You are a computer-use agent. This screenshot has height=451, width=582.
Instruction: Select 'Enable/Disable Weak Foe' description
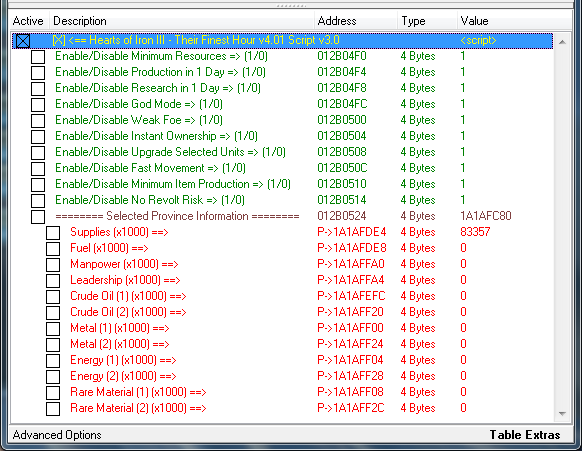(139, 120)
